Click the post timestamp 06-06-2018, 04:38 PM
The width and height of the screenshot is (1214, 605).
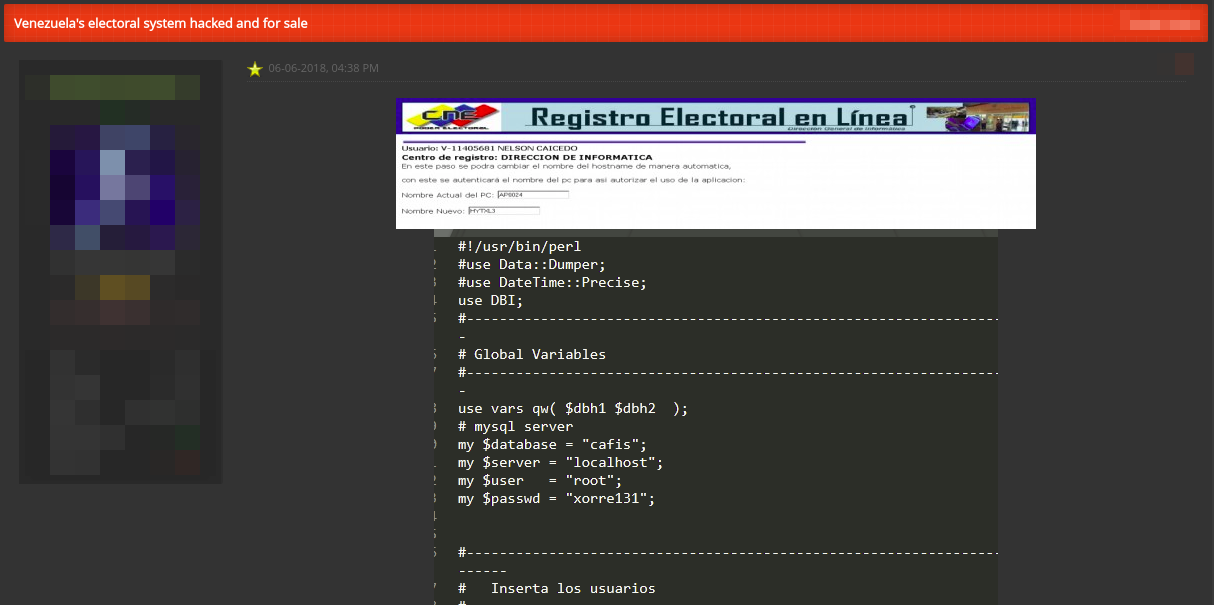tap(323, 69)
